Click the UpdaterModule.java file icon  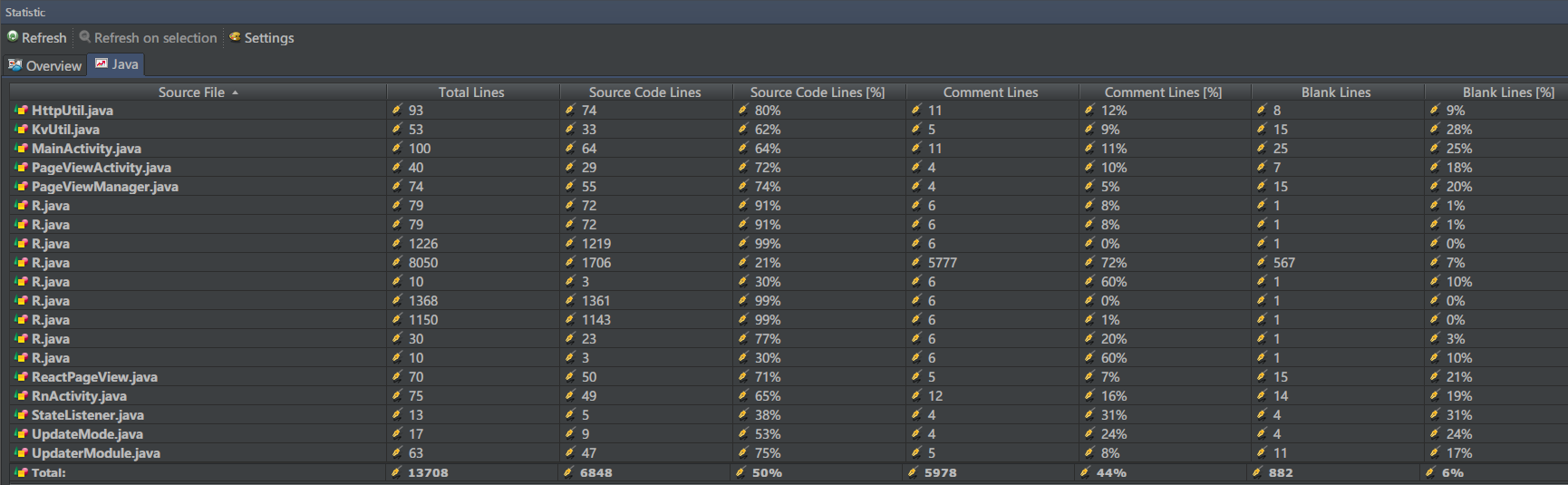click(x=21, y=453)
